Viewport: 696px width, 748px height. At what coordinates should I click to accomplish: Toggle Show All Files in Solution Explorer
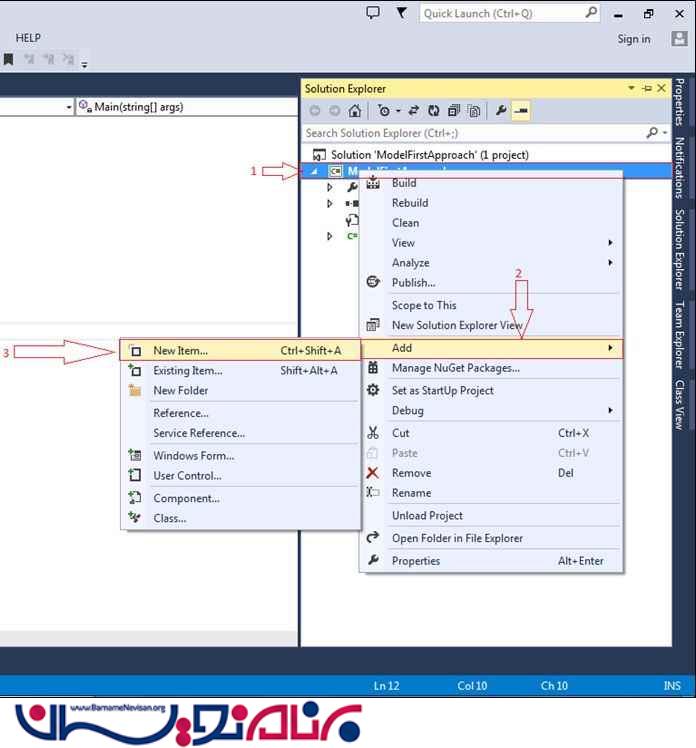tap(474, 111)
